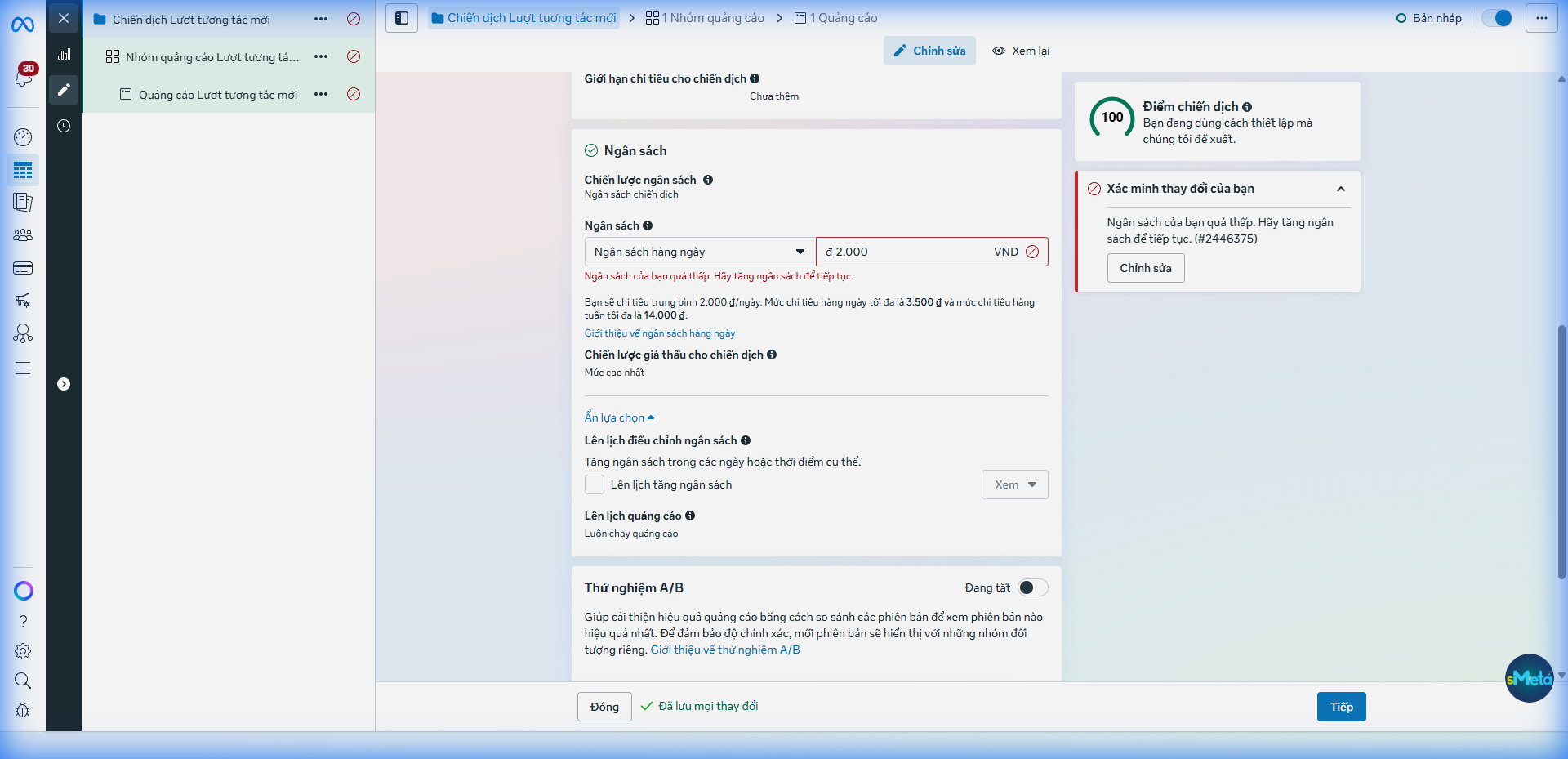Collapse the Xác minh thay đổi panel

tap(1340, 189)
